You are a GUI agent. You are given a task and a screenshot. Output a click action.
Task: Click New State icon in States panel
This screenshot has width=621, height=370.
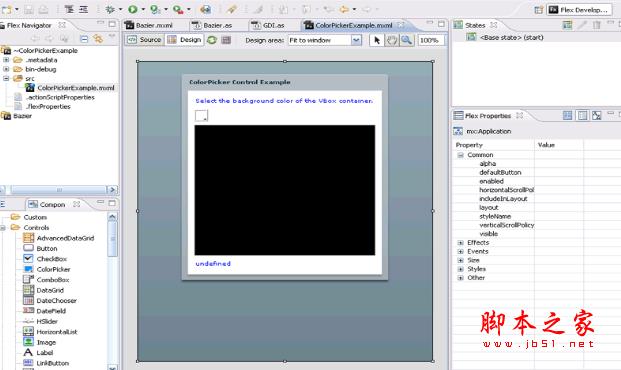(x=568, y=25)
